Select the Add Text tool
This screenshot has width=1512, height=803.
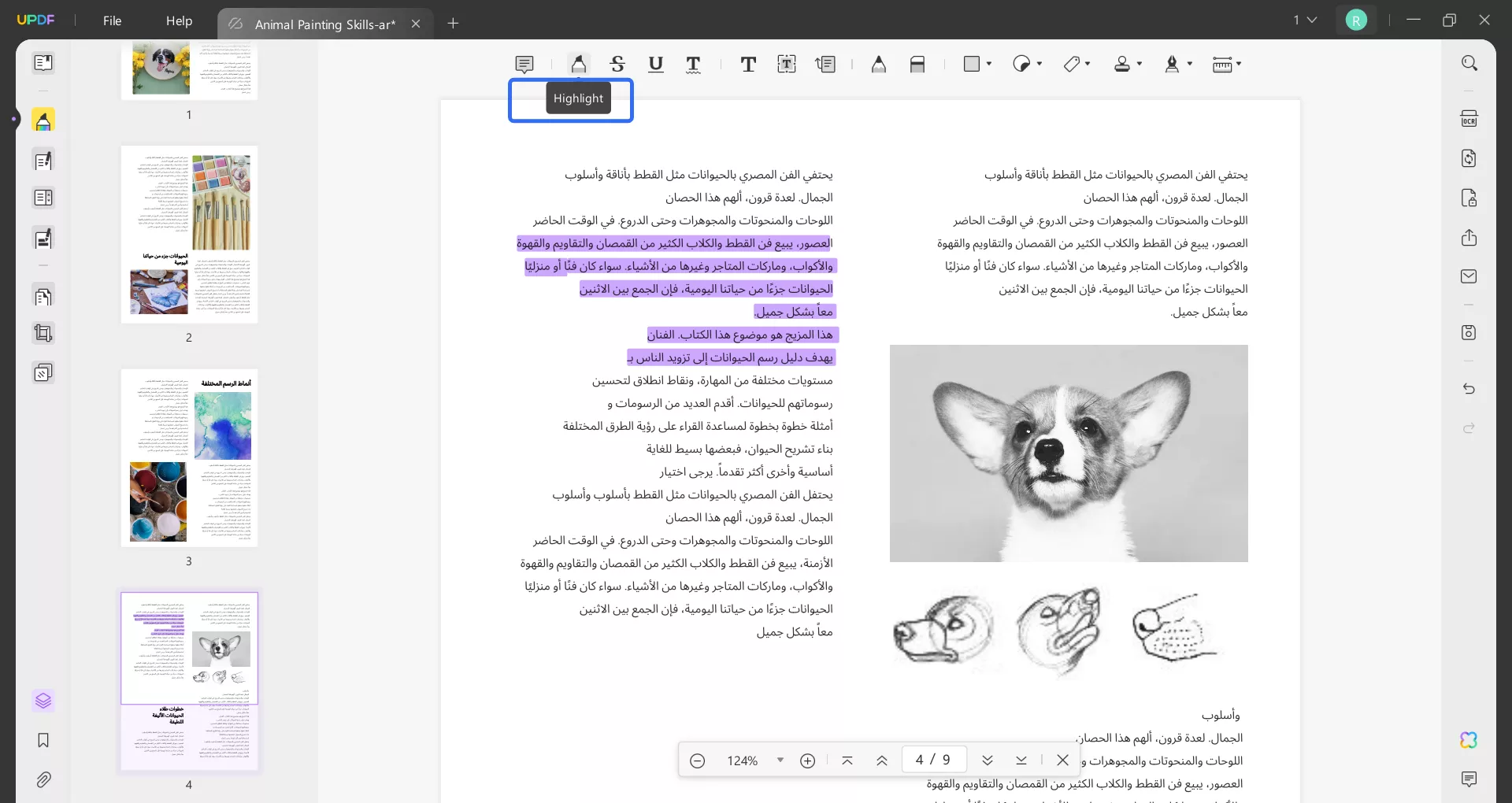pyautogui.click(x=748, y=64)
